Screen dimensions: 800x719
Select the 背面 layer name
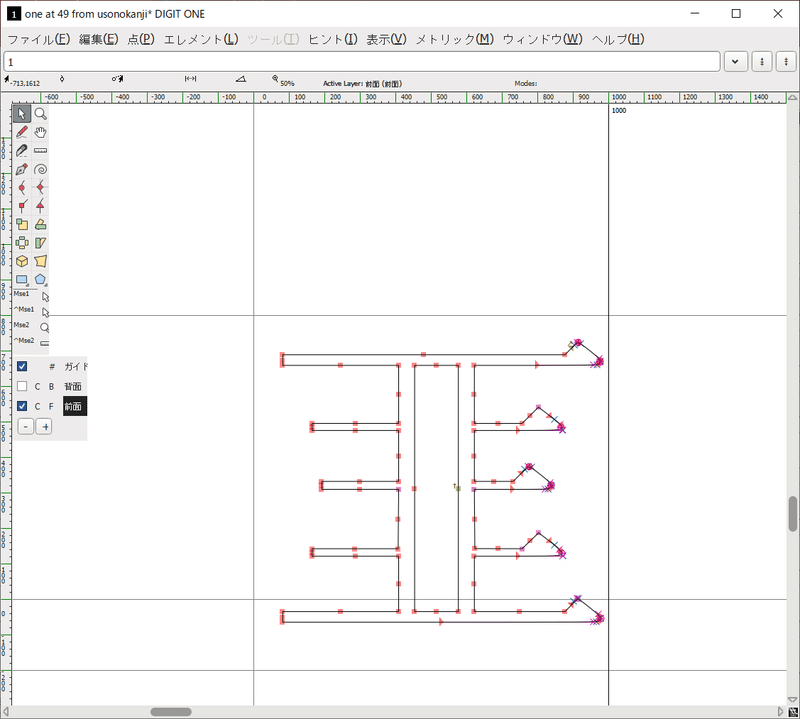coord(73,386)
